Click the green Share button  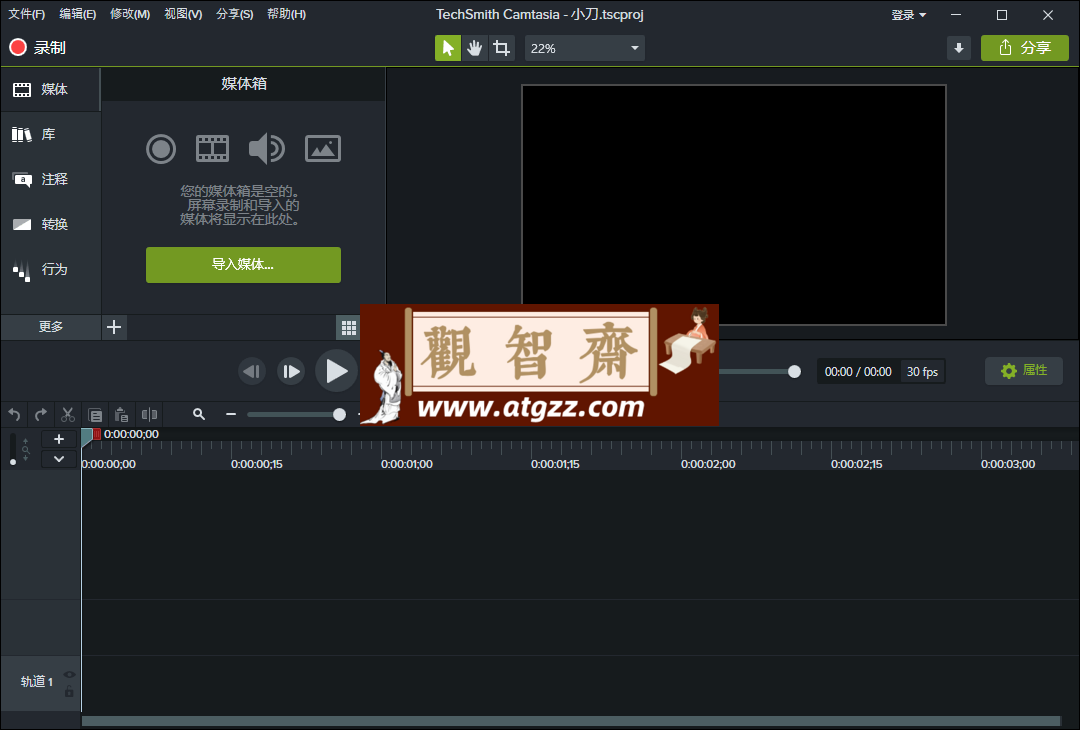pyautogui.click(x=1025, y=48)
